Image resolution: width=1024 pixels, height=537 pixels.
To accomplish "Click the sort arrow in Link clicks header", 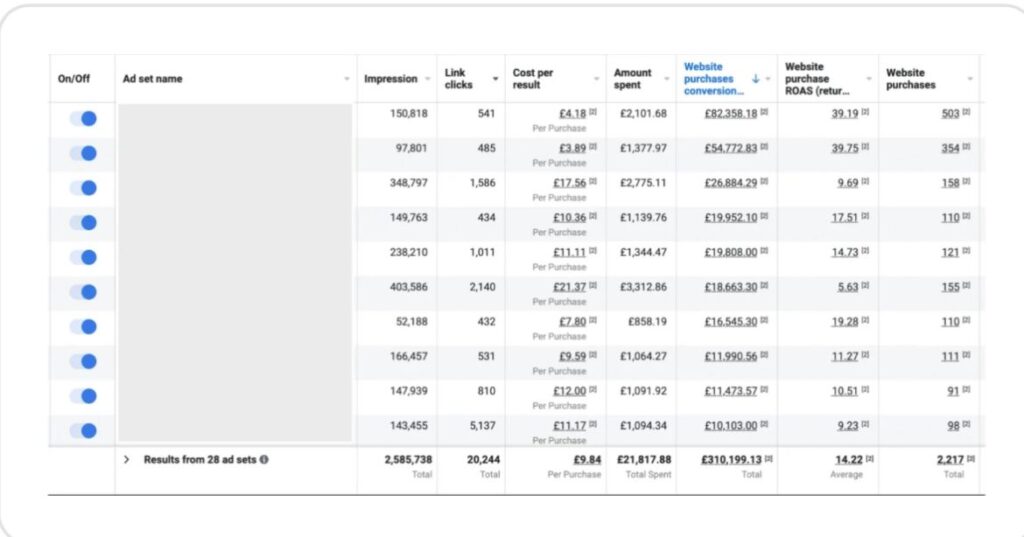I will 495,79.
